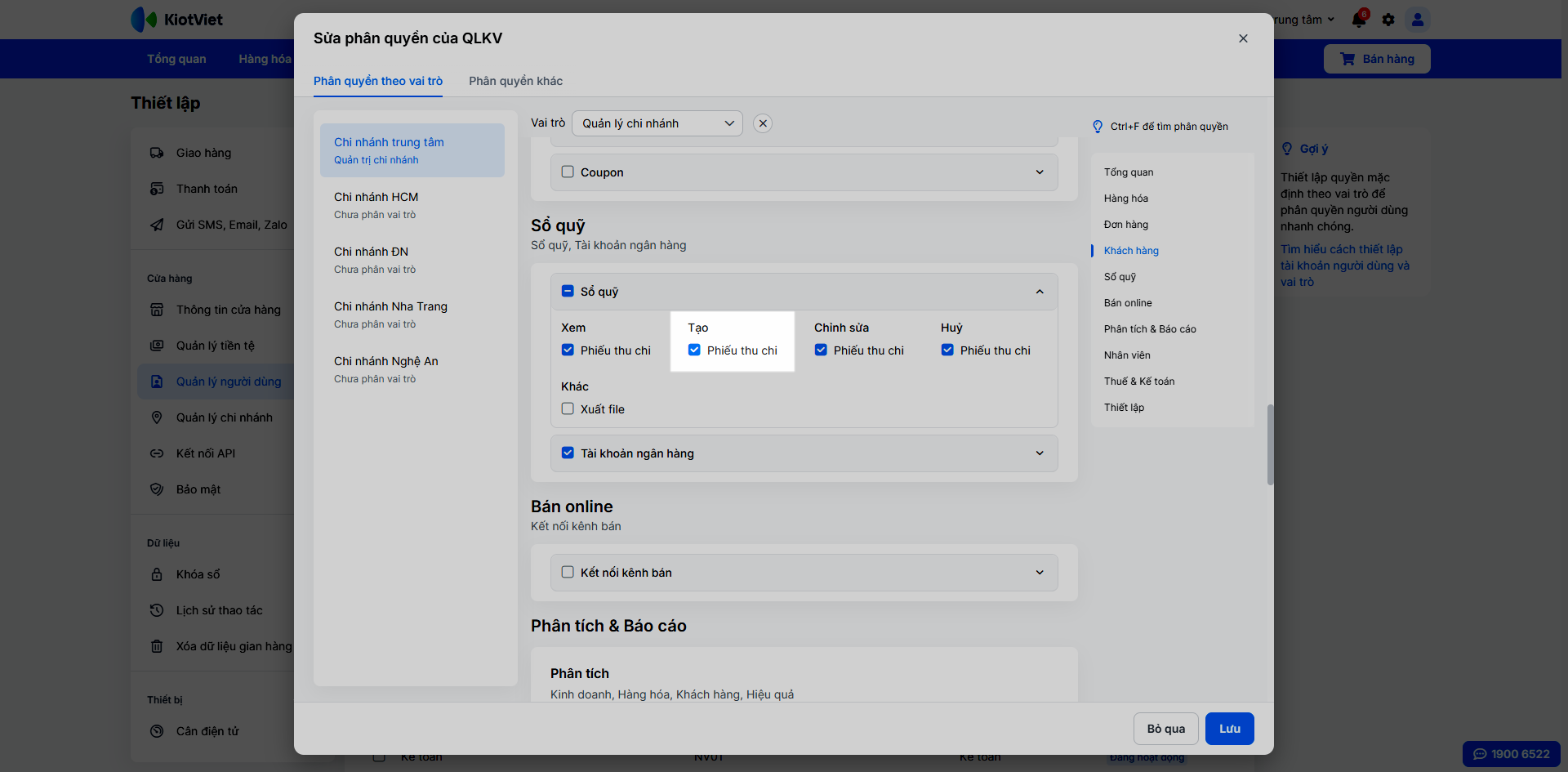
Task: Click the user account avatar icon
Action: 1418,20
